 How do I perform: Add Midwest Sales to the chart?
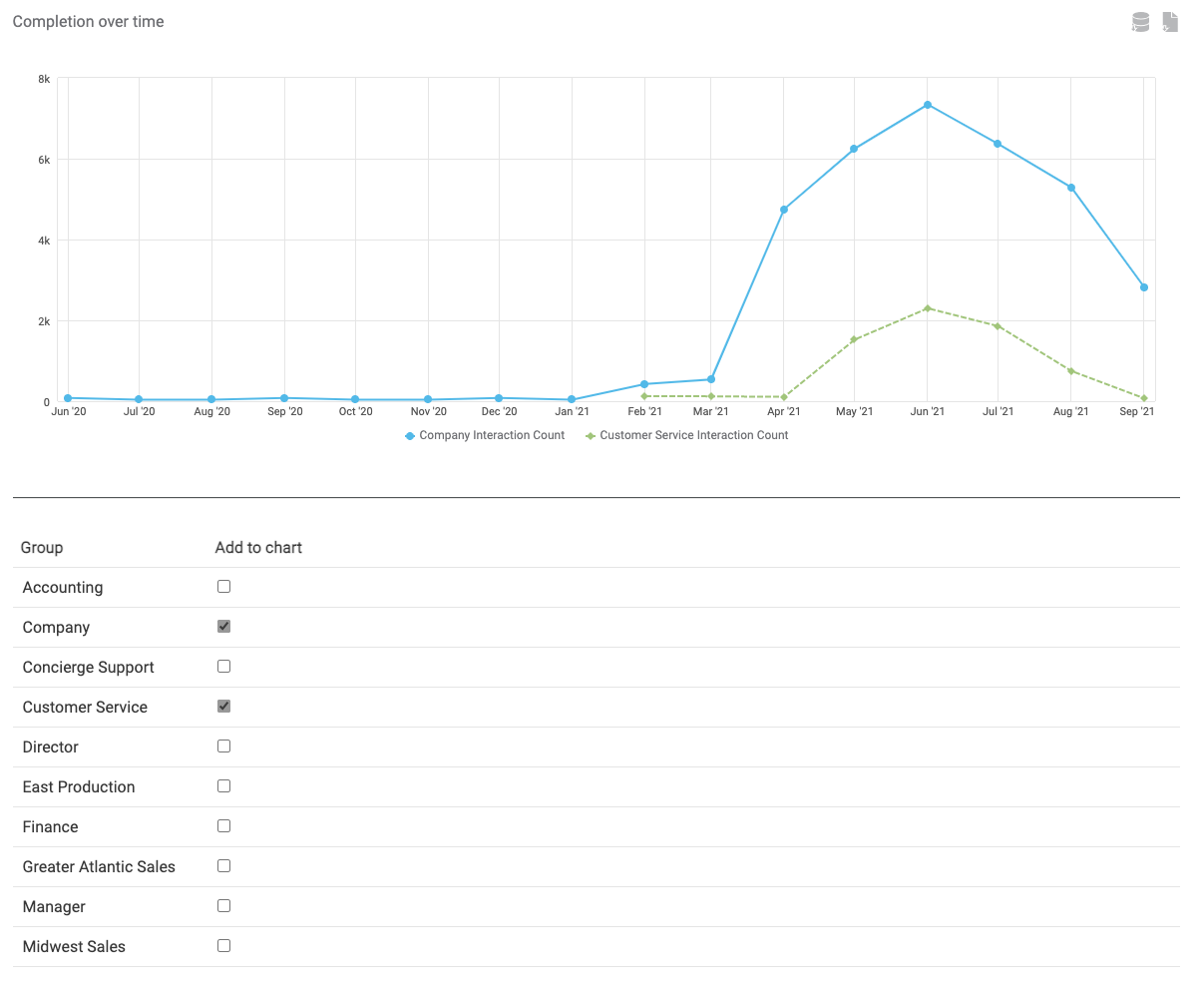tap(223, 946)
